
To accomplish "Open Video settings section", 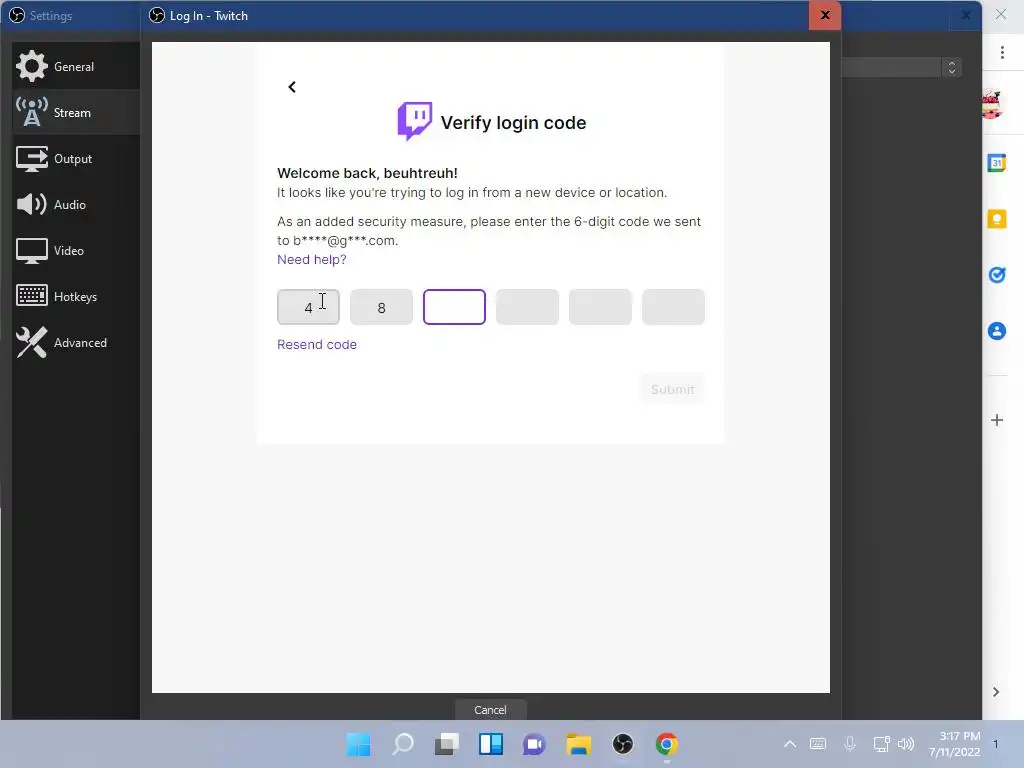I will [x=76, y=250].
